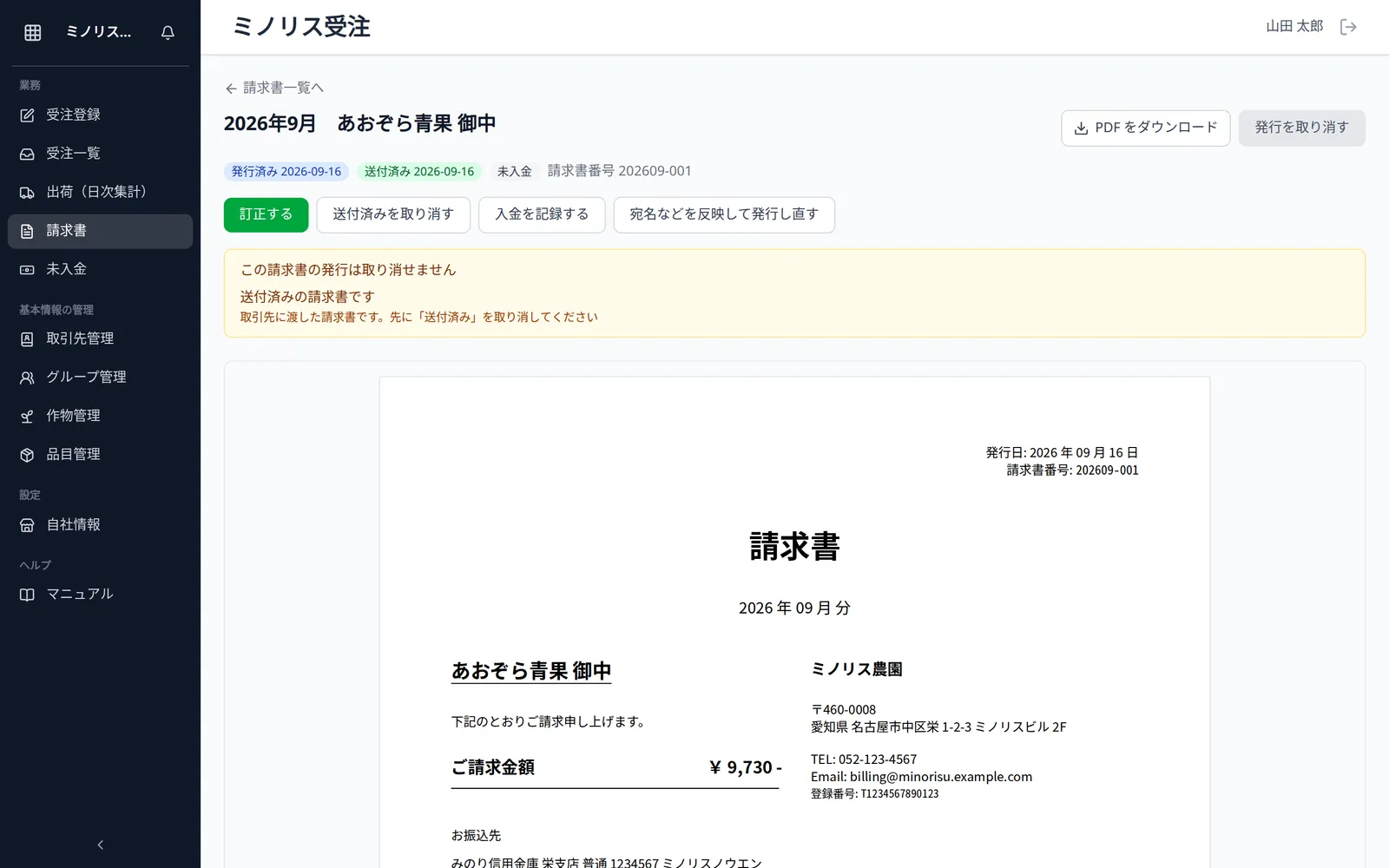The height and width of the screenshot is (868, 1389).
Task: Open 受注登録 in the sidebar
Action: [x=101, y=115]
